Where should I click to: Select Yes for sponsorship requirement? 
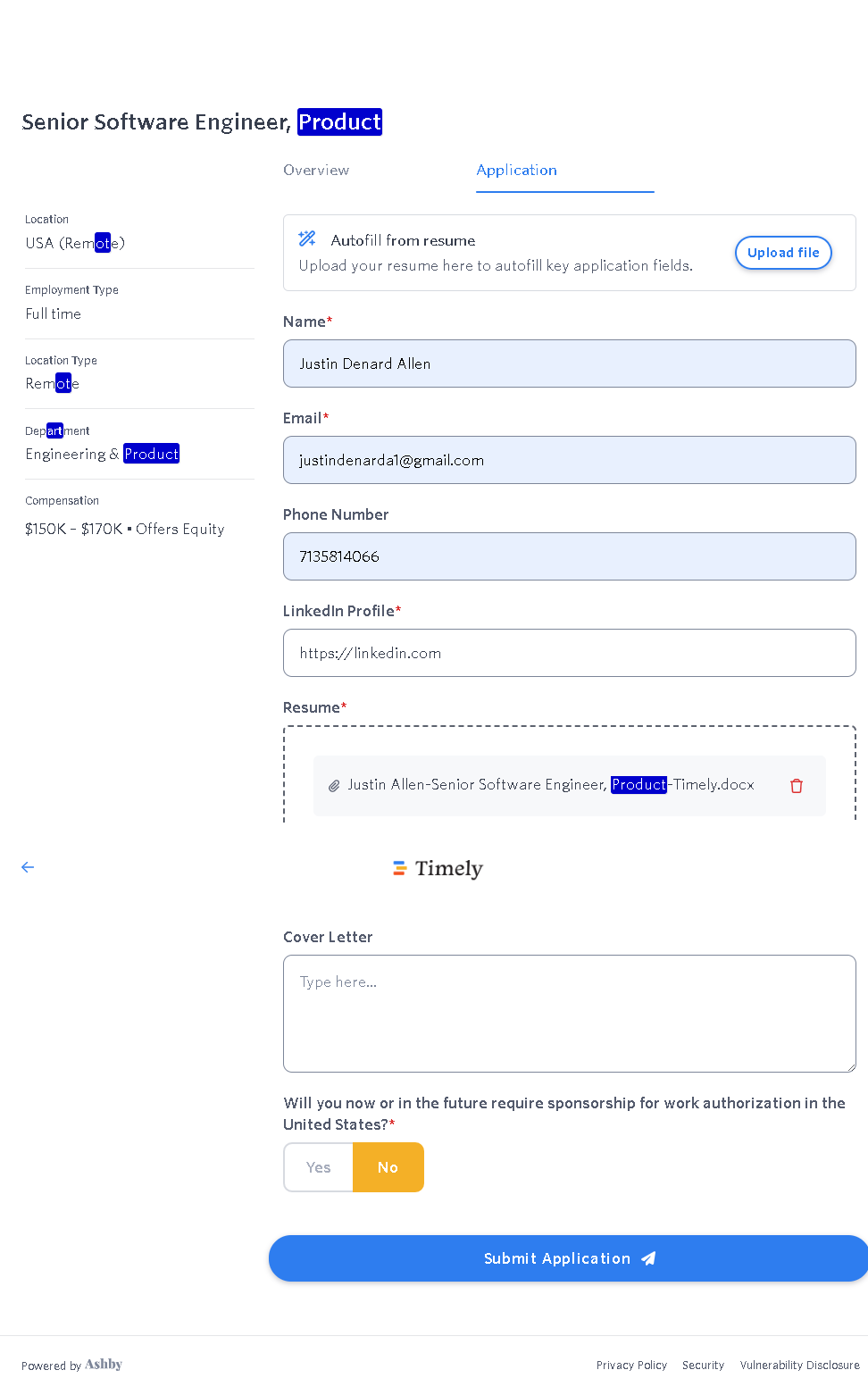(x=319, y=1167)
